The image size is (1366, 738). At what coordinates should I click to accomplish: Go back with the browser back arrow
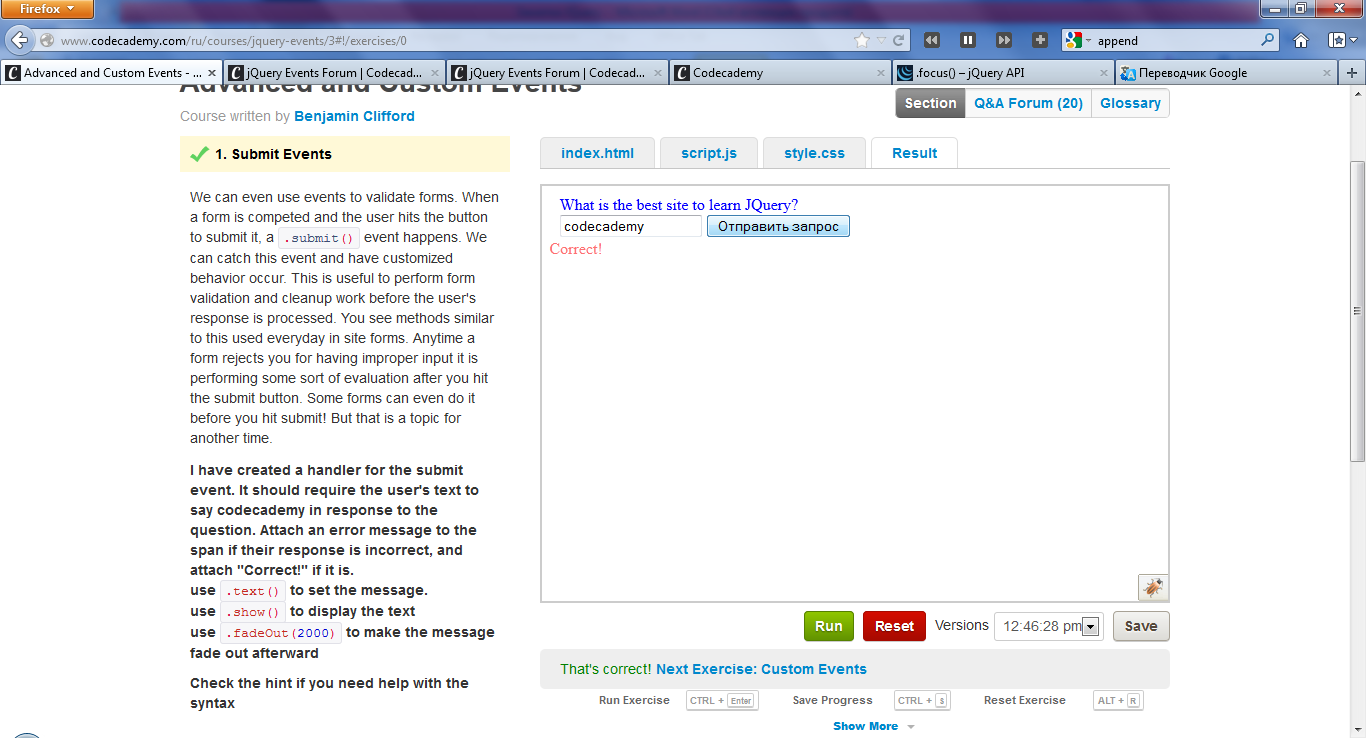point(19,41)
